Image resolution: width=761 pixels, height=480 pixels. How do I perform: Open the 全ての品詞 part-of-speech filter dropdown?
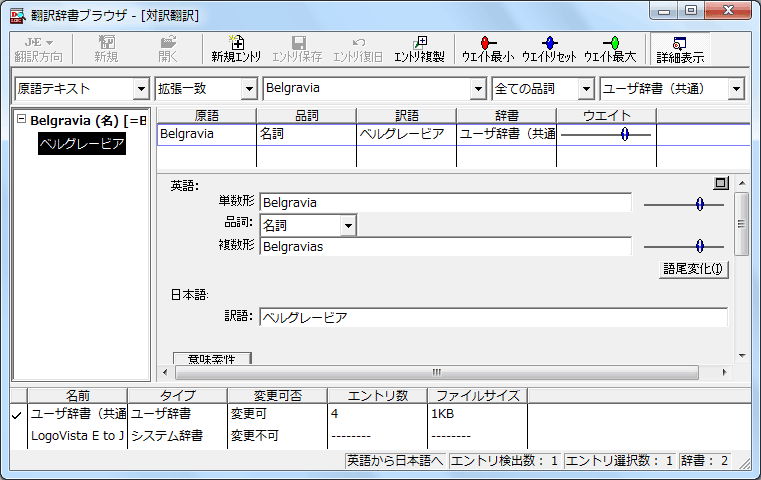[x=585, y=89]
